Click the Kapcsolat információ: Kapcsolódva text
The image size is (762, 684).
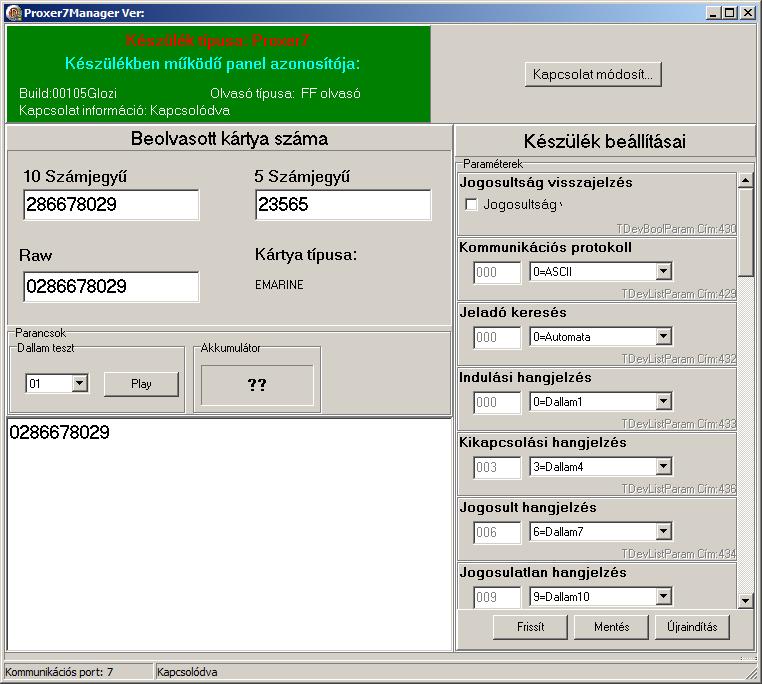(x=124, y=110)
